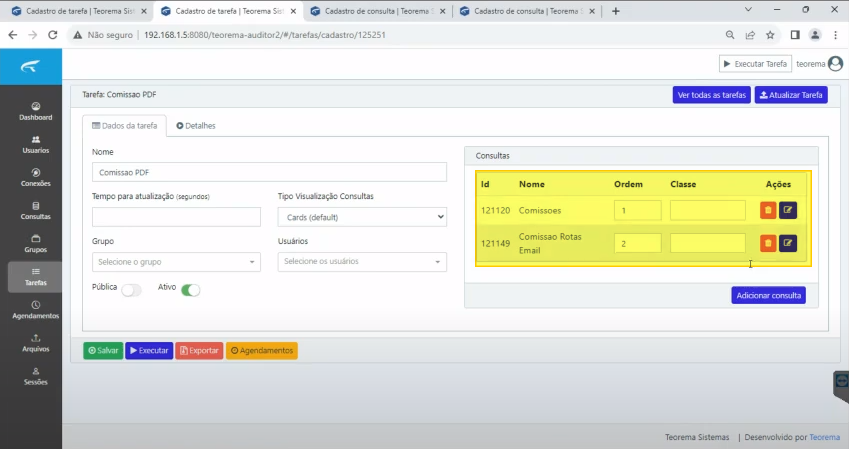
Task: Reload the browser page
Action: 53,35
